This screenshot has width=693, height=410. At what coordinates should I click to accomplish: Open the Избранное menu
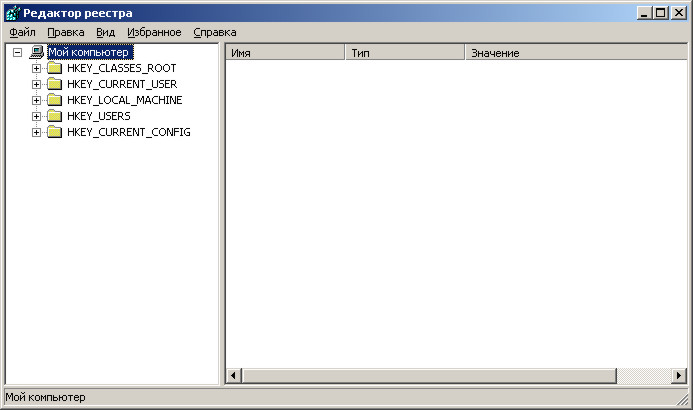(x=154, y=32)
